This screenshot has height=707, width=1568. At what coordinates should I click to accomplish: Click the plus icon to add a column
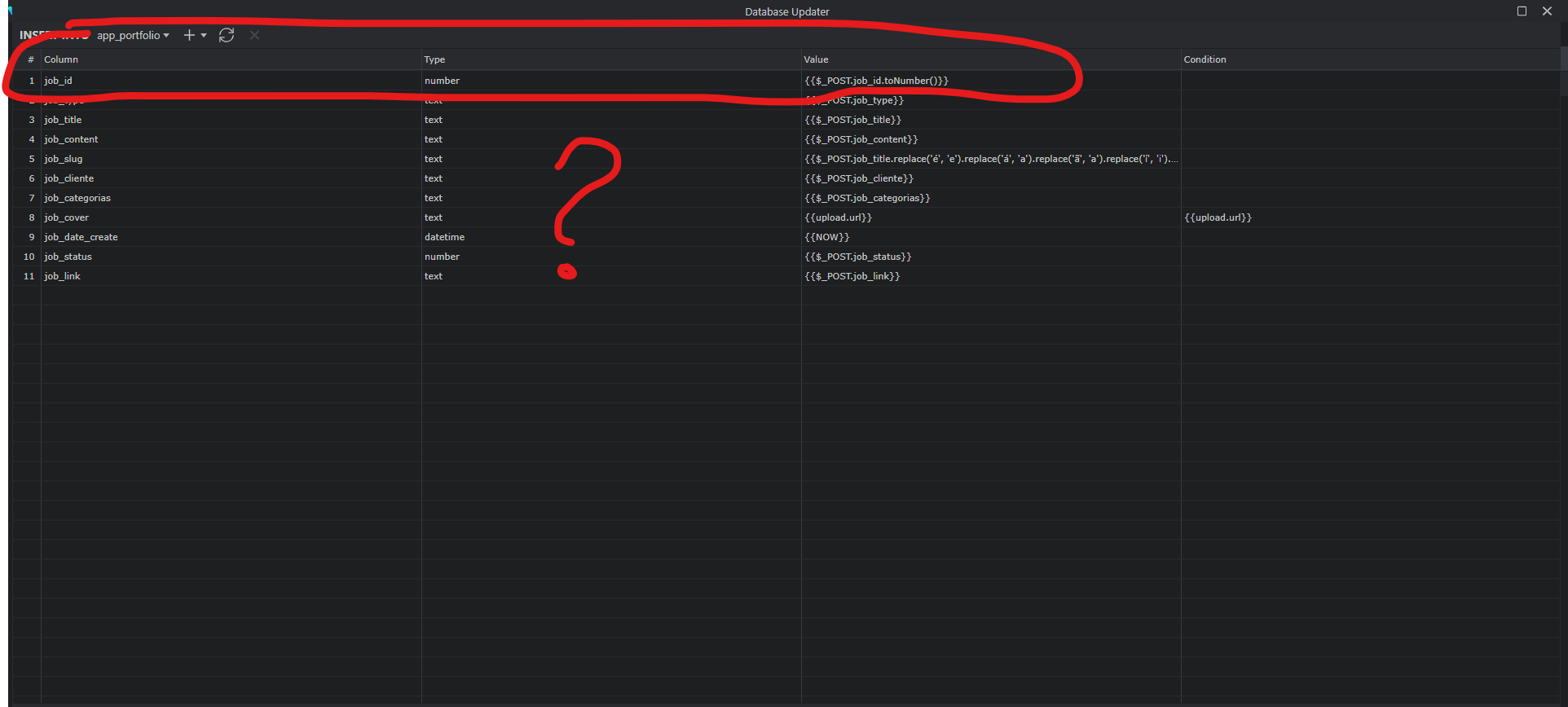[189, 35]
